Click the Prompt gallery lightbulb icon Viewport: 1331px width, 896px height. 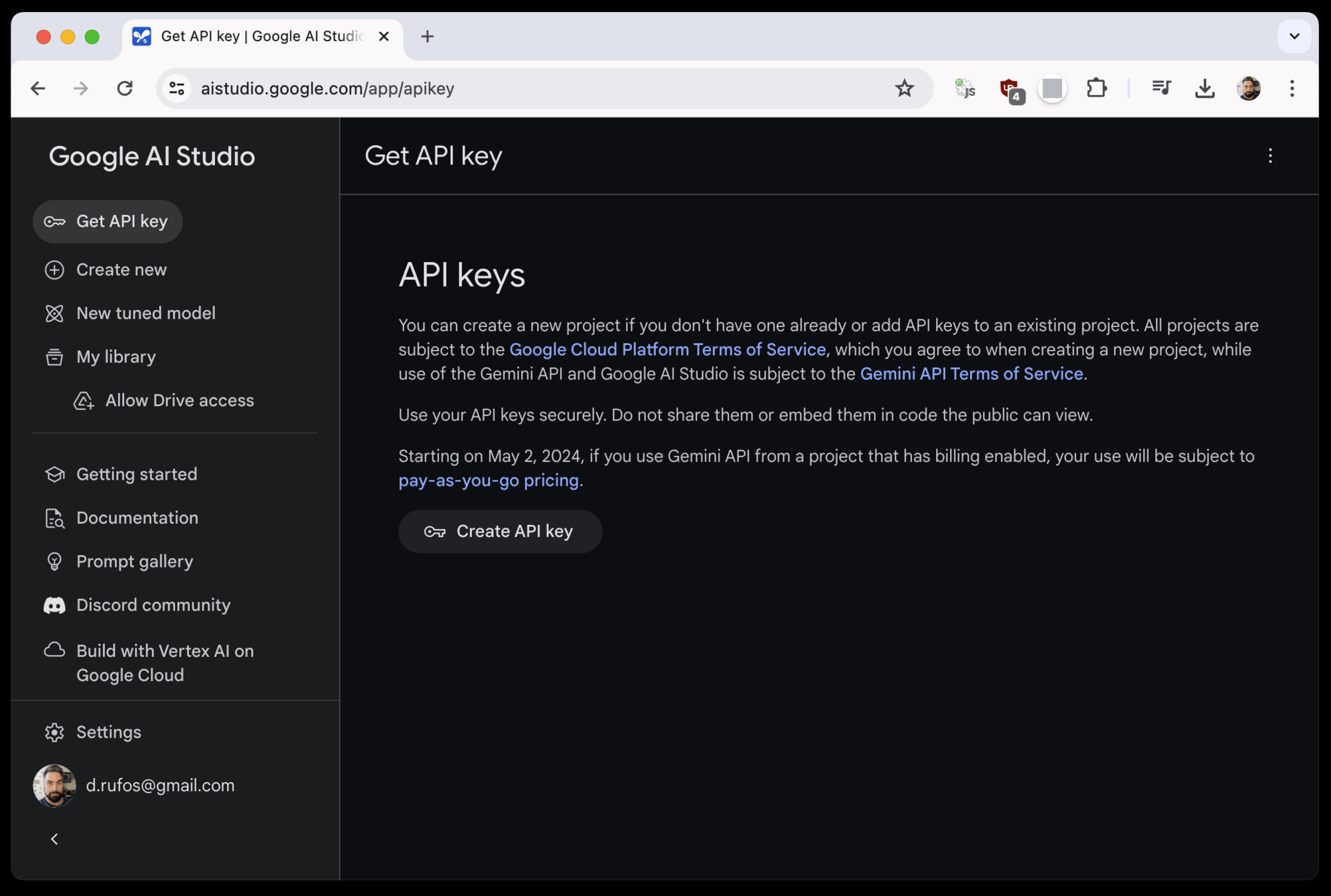54,561
